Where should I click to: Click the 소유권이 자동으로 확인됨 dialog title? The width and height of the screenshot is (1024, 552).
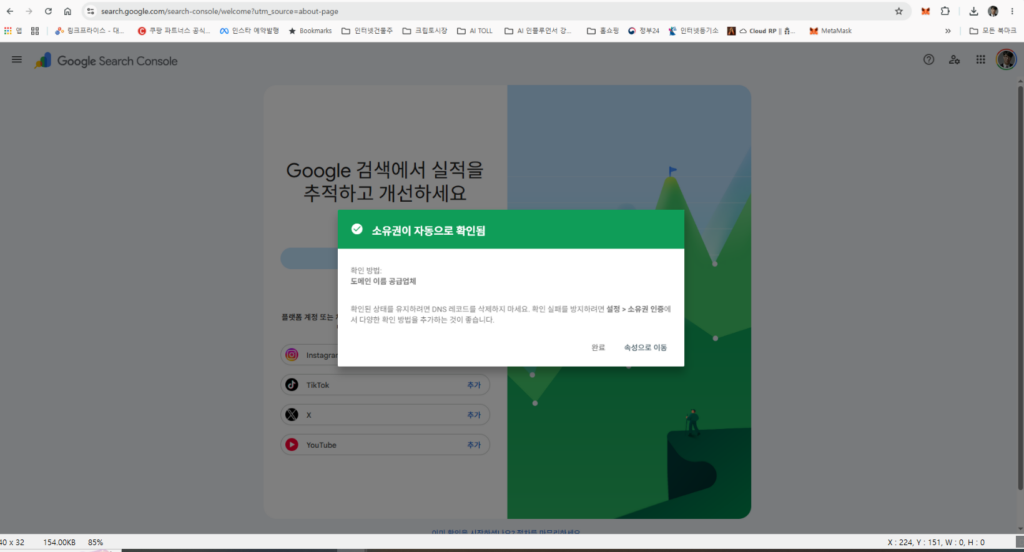[428, 231]
